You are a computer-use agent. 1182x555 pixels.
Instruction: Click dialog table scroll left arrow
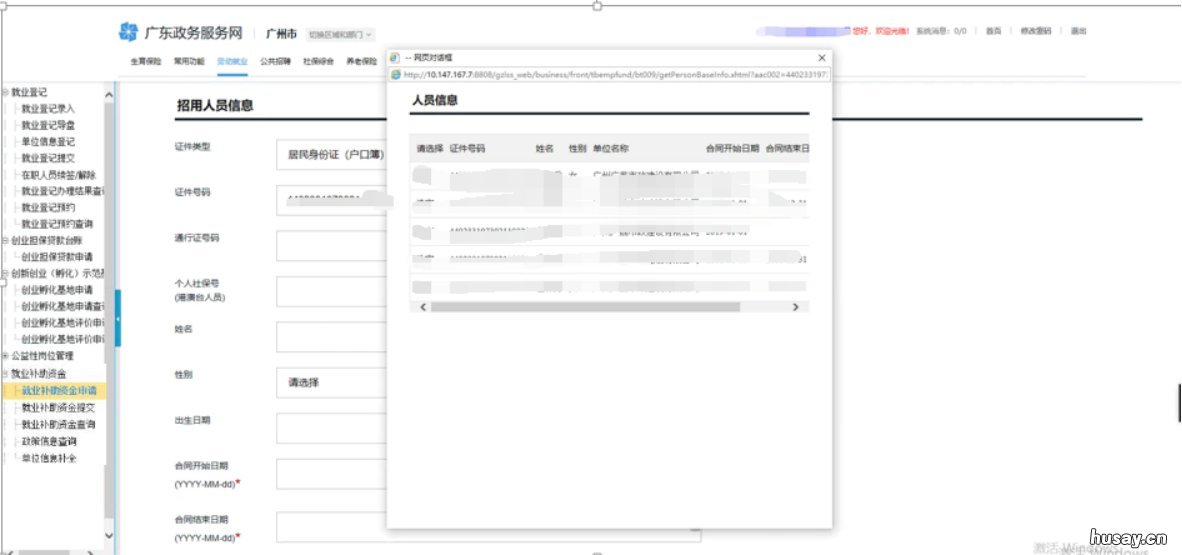coord(423,307)
